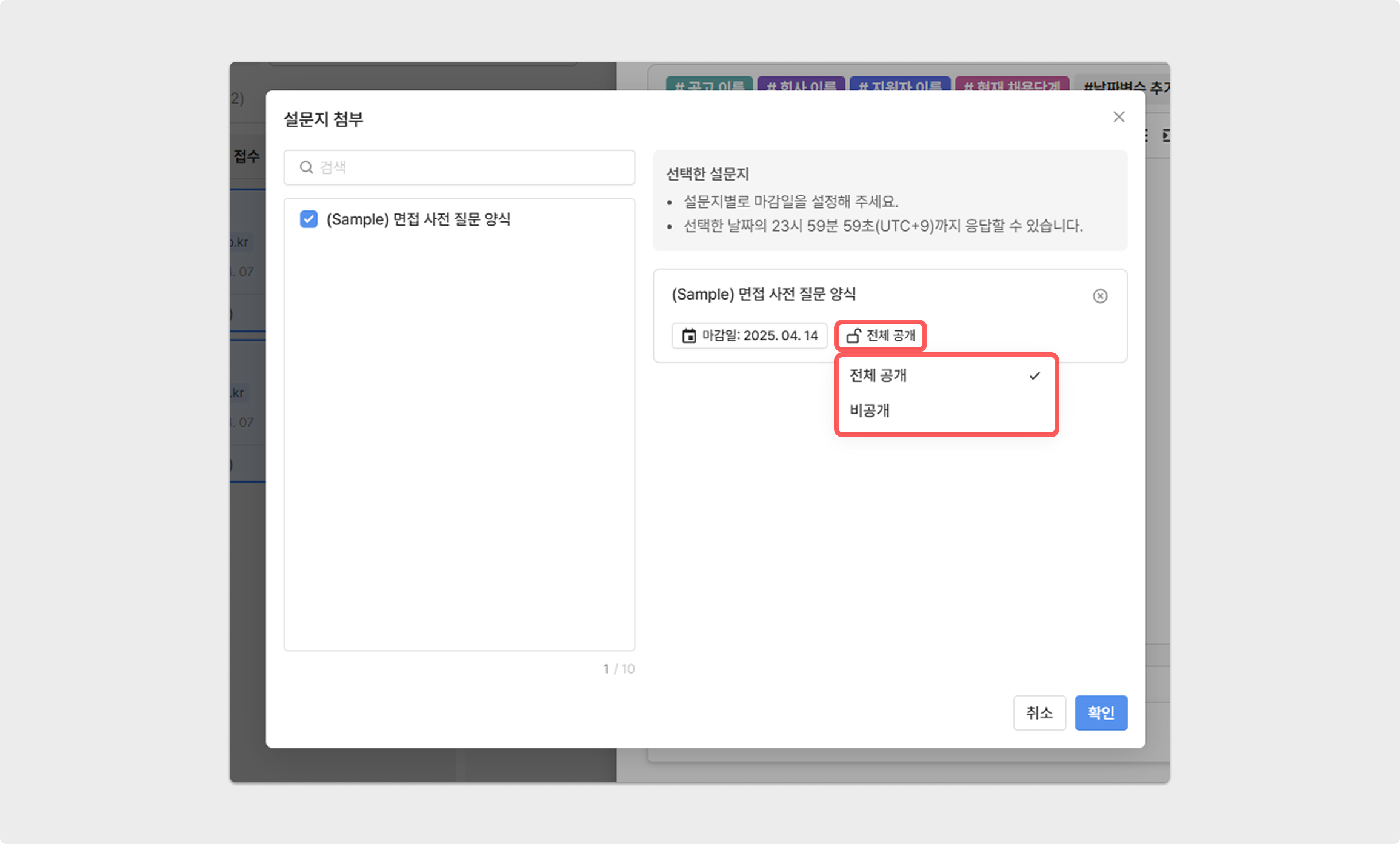Click the (Sample) 면접 사전 질문 양식 list label
The height and width of the screenshot is (844, 1400).
(418, 219)
